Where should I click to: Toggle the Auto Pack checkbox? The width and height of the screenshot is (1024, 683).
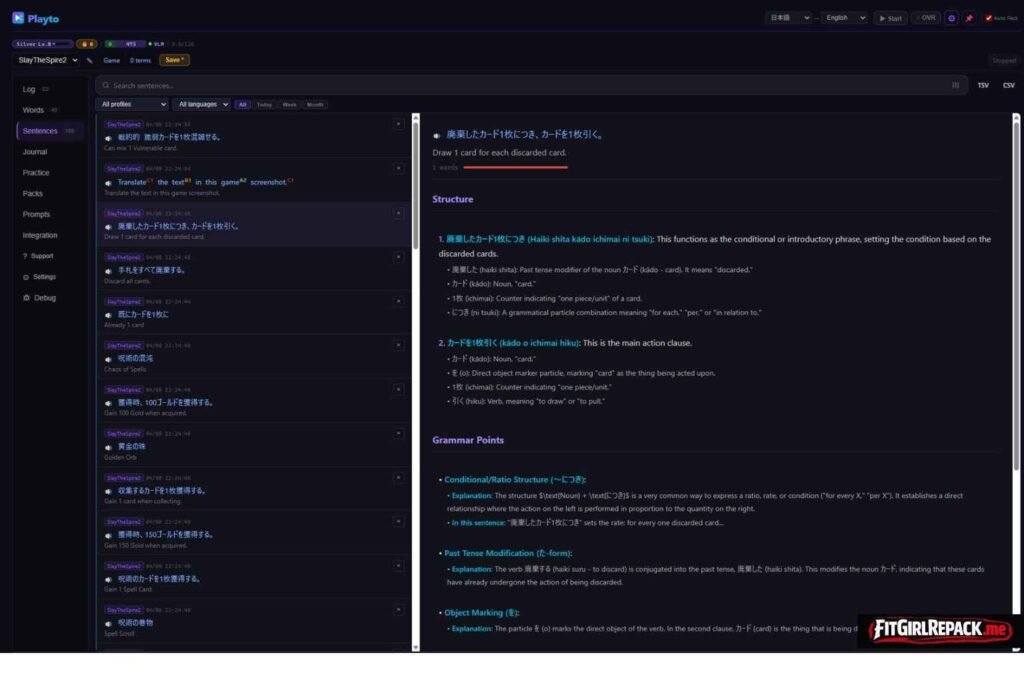[x=988, y=18]
